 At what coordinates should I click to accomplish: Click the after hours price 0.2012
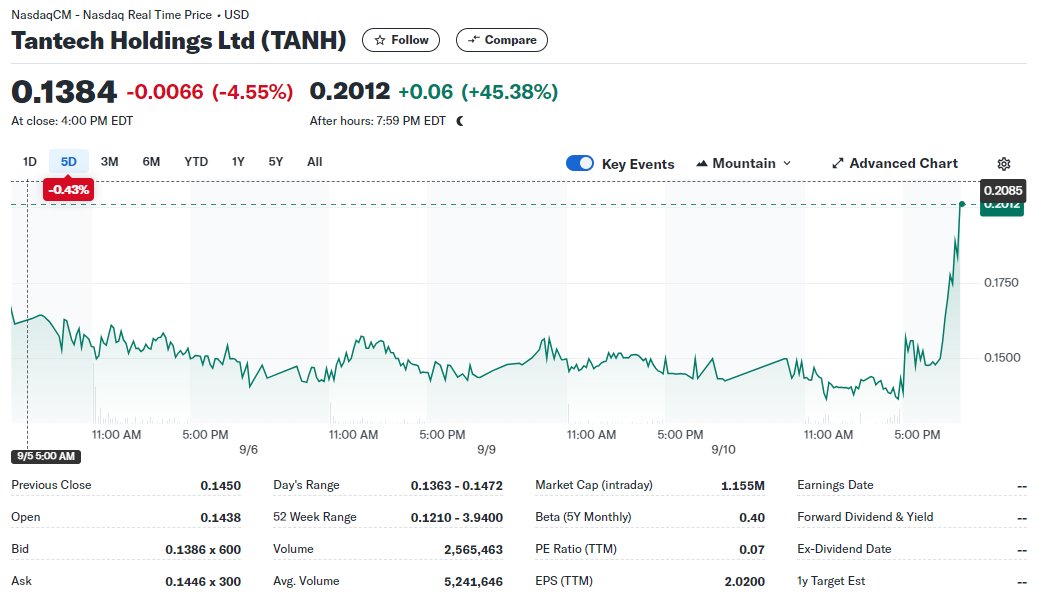coord(350,91)
